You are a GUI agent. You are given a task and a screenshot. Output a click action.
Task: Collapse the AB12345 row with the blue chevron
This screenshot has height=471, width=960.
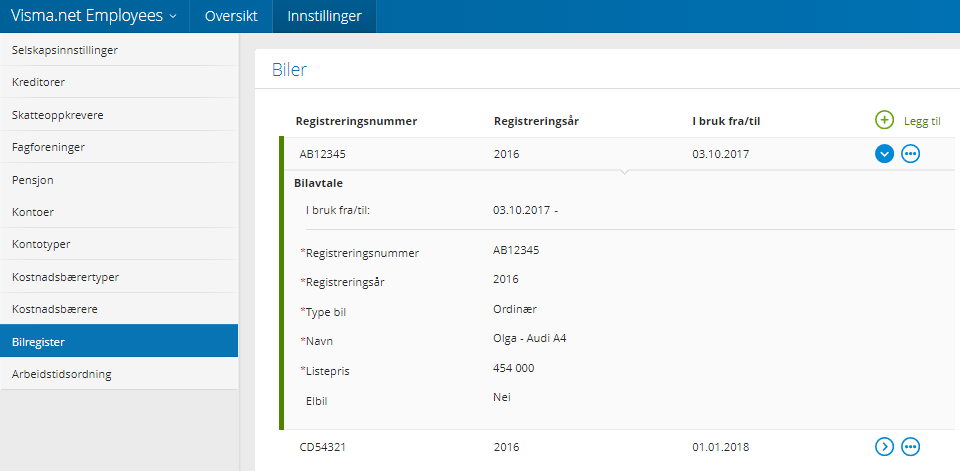pos(884,154)
